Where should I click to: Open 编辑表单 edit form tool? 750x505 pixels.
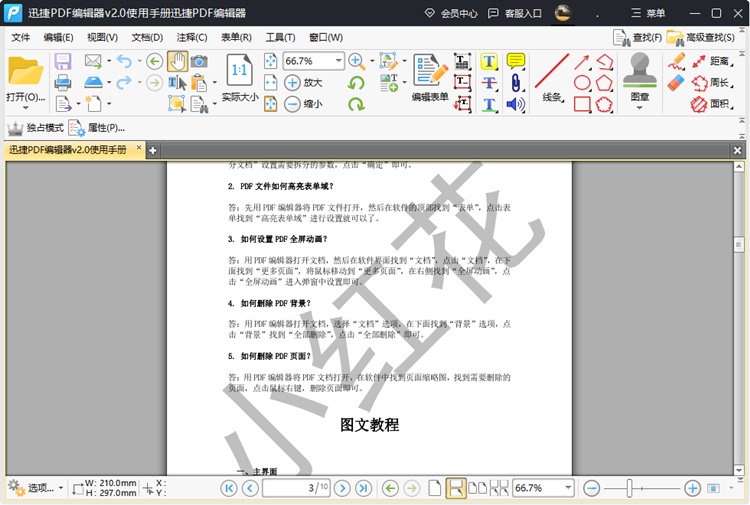point(430,77)
